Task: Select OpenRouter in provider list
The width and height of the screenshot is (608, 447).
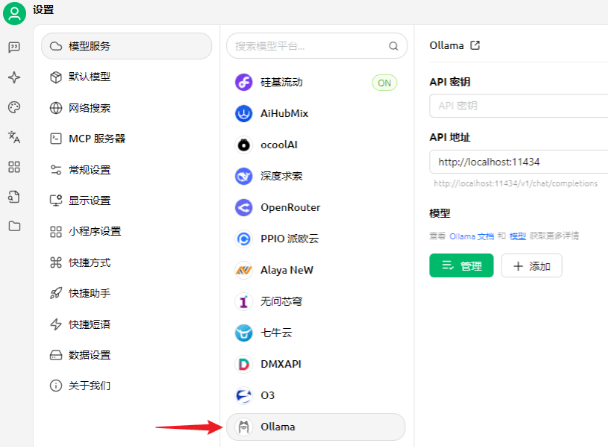Action: (x=290, y=208)
